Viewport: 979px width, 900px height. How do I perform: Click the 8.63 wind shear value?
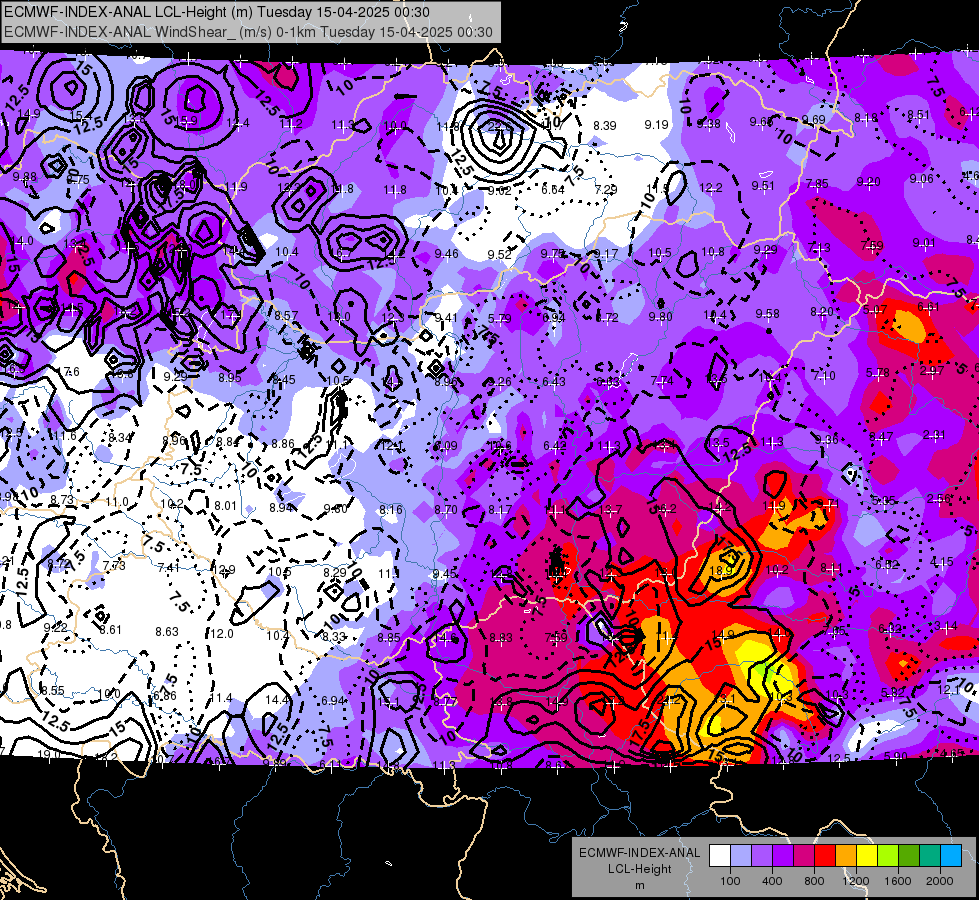tap(167, 631)
